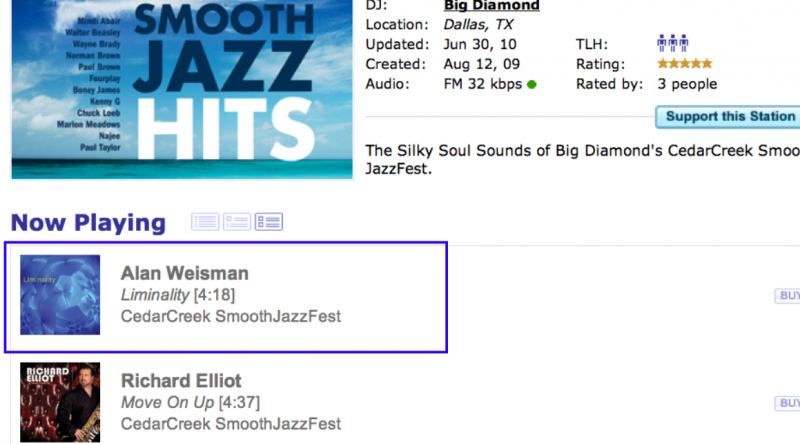Click the Liminality track title

tap(155, 295)
